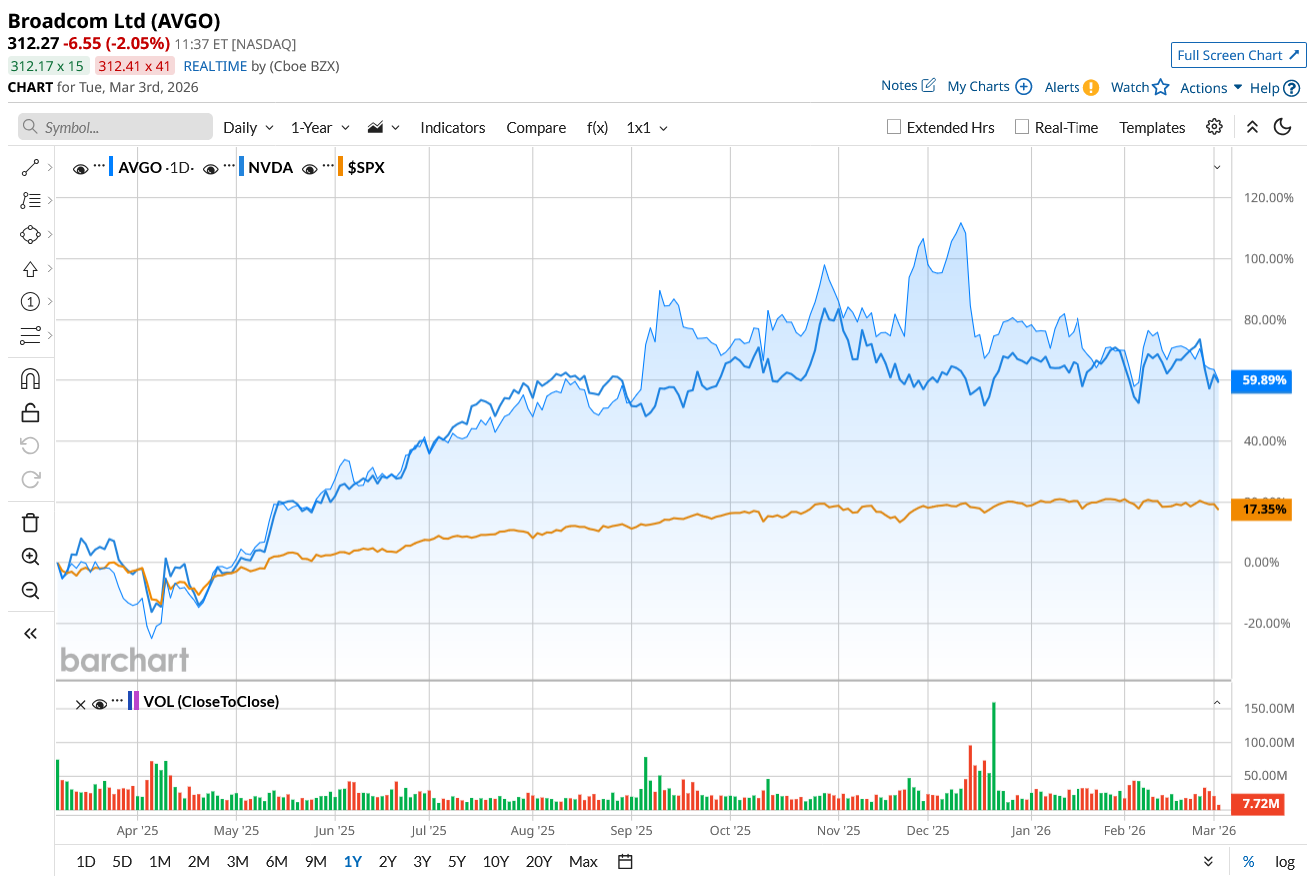Viewport: 1308px width, 876px height.
Task: Click the lock drawings padlock icon
Action: (30, 412)
